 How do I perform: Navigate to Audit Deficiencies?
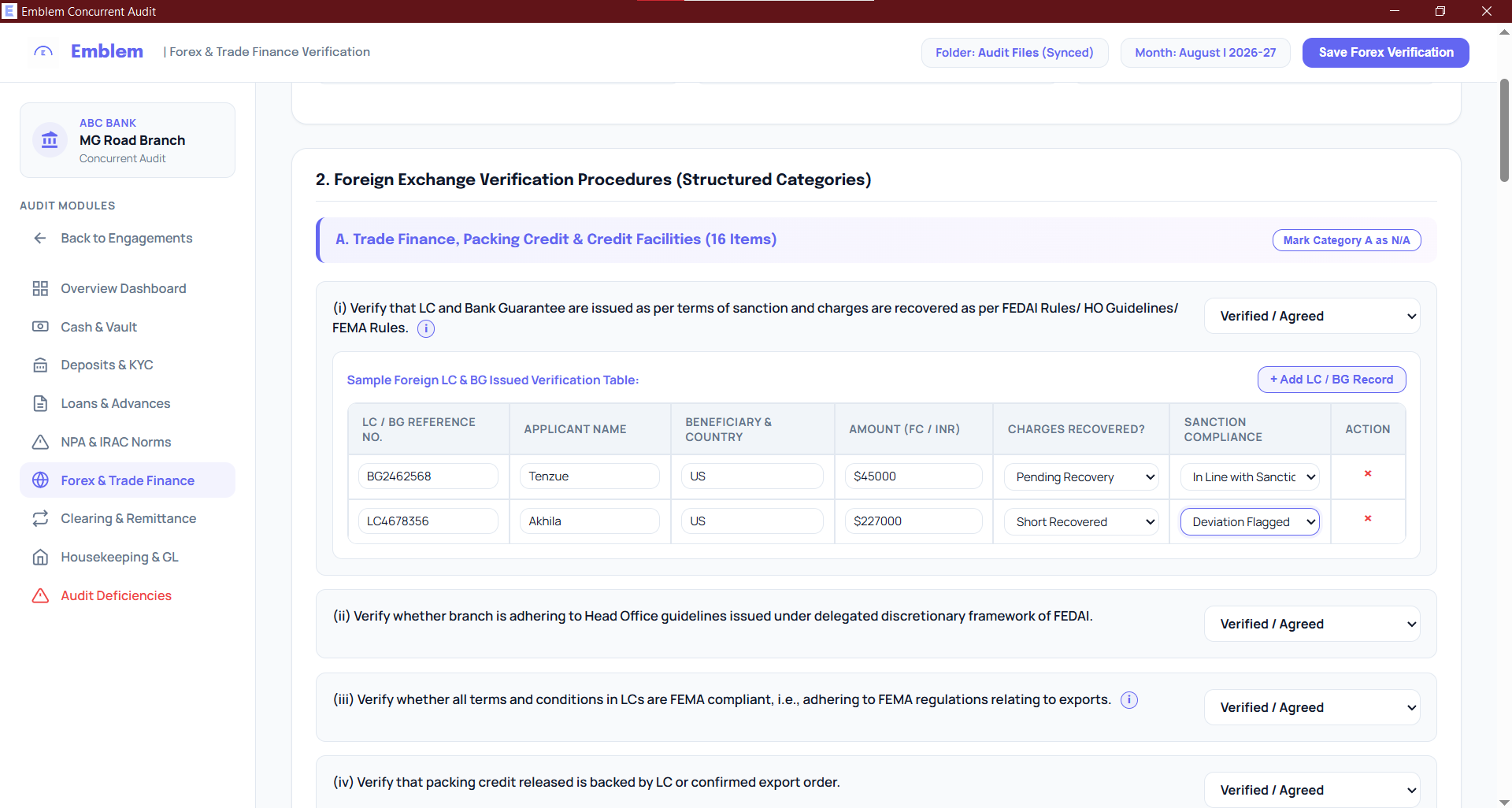pos(128,595)
